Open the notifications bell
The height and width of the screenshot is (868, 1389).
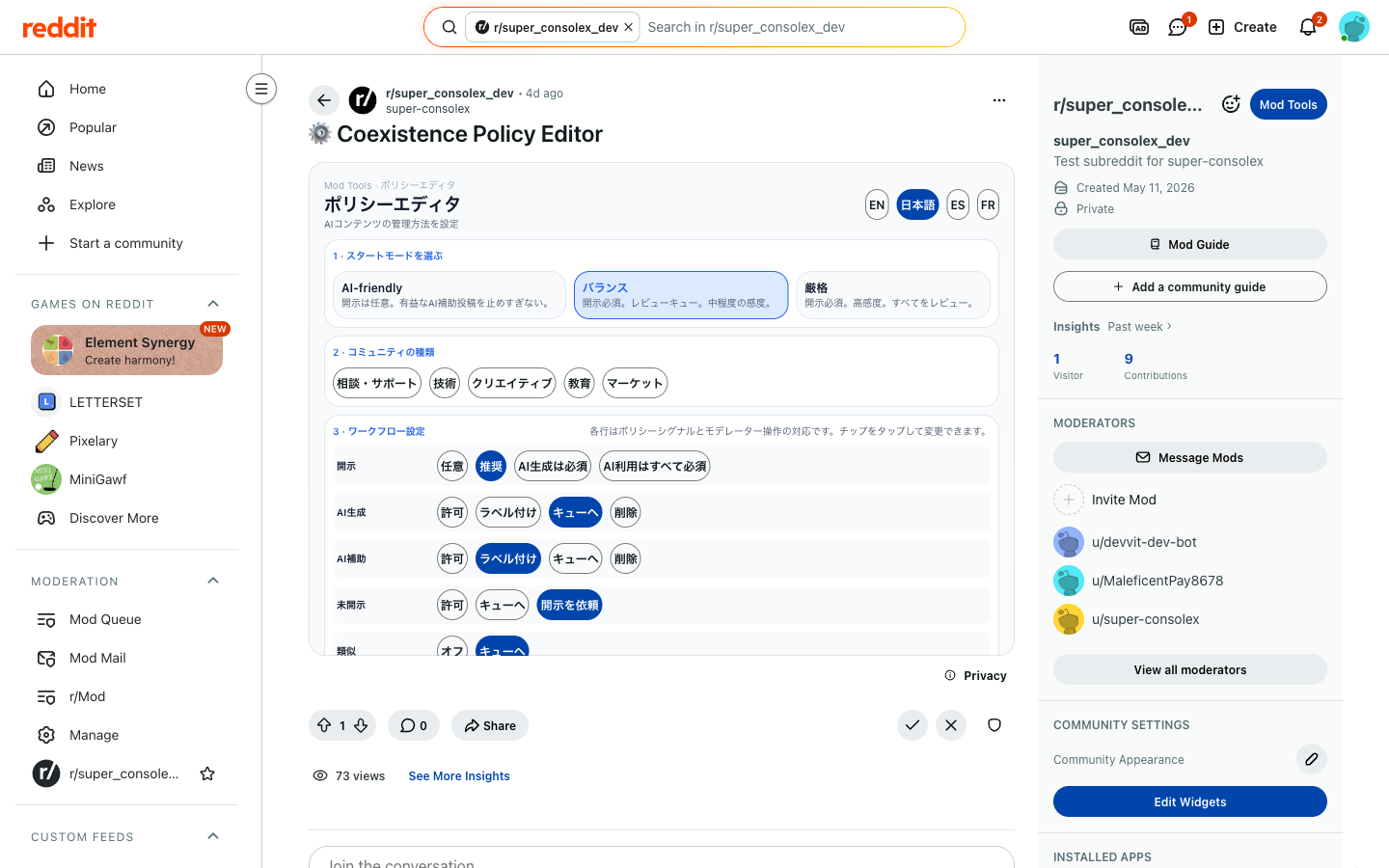[1308, 27]
